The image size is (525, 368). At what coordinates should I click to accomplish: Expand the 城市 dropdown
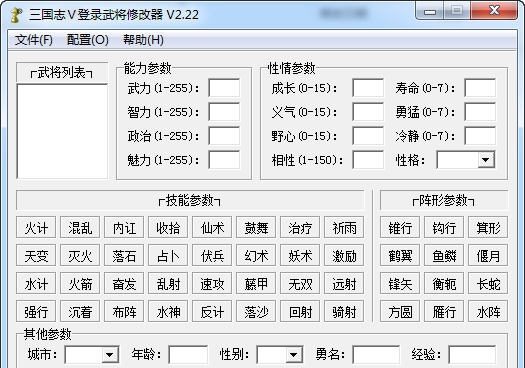coord(92,354)
